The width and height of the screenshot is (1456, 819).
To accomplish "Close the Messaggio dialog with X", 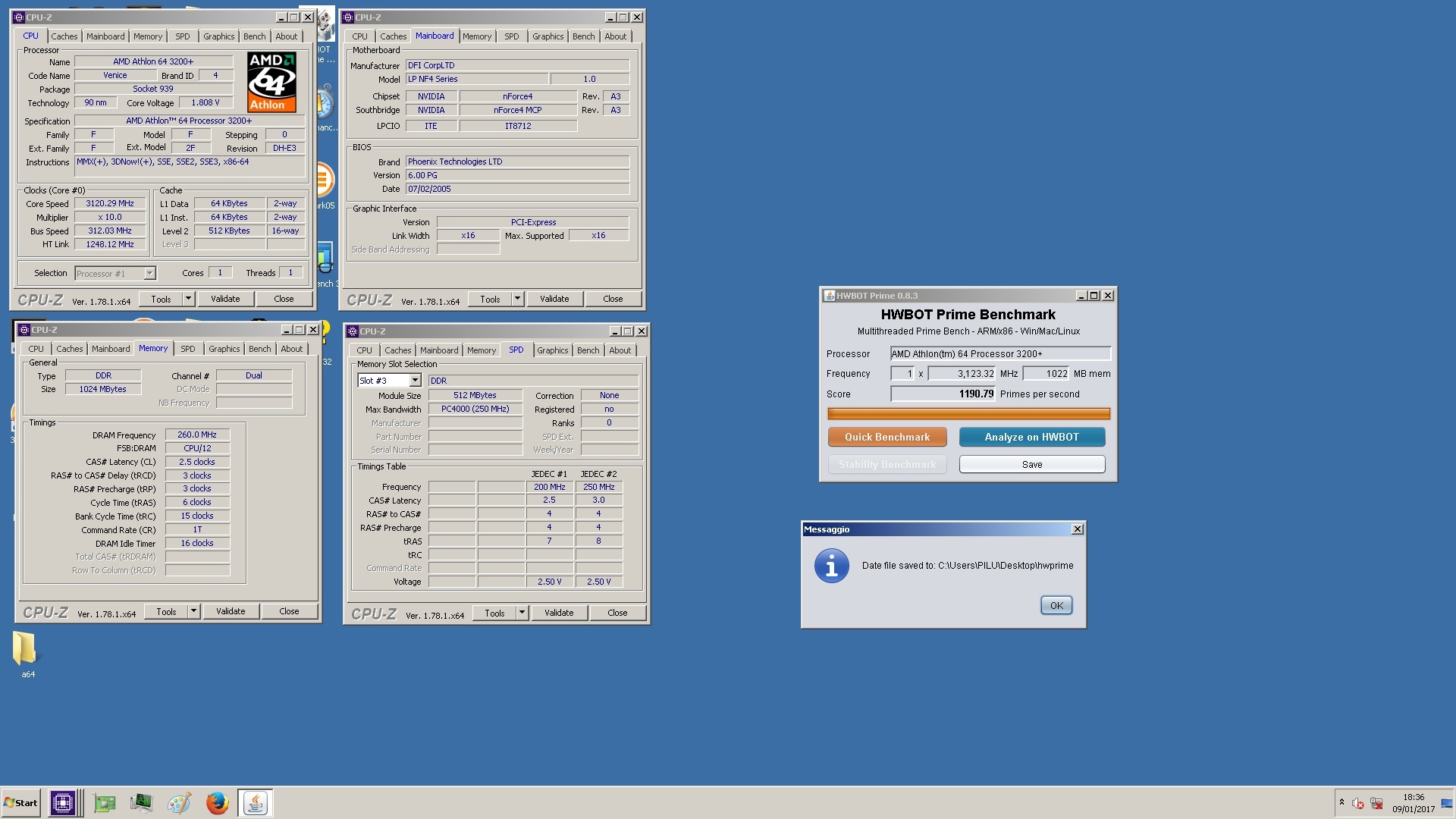I will coord(1078,529).
